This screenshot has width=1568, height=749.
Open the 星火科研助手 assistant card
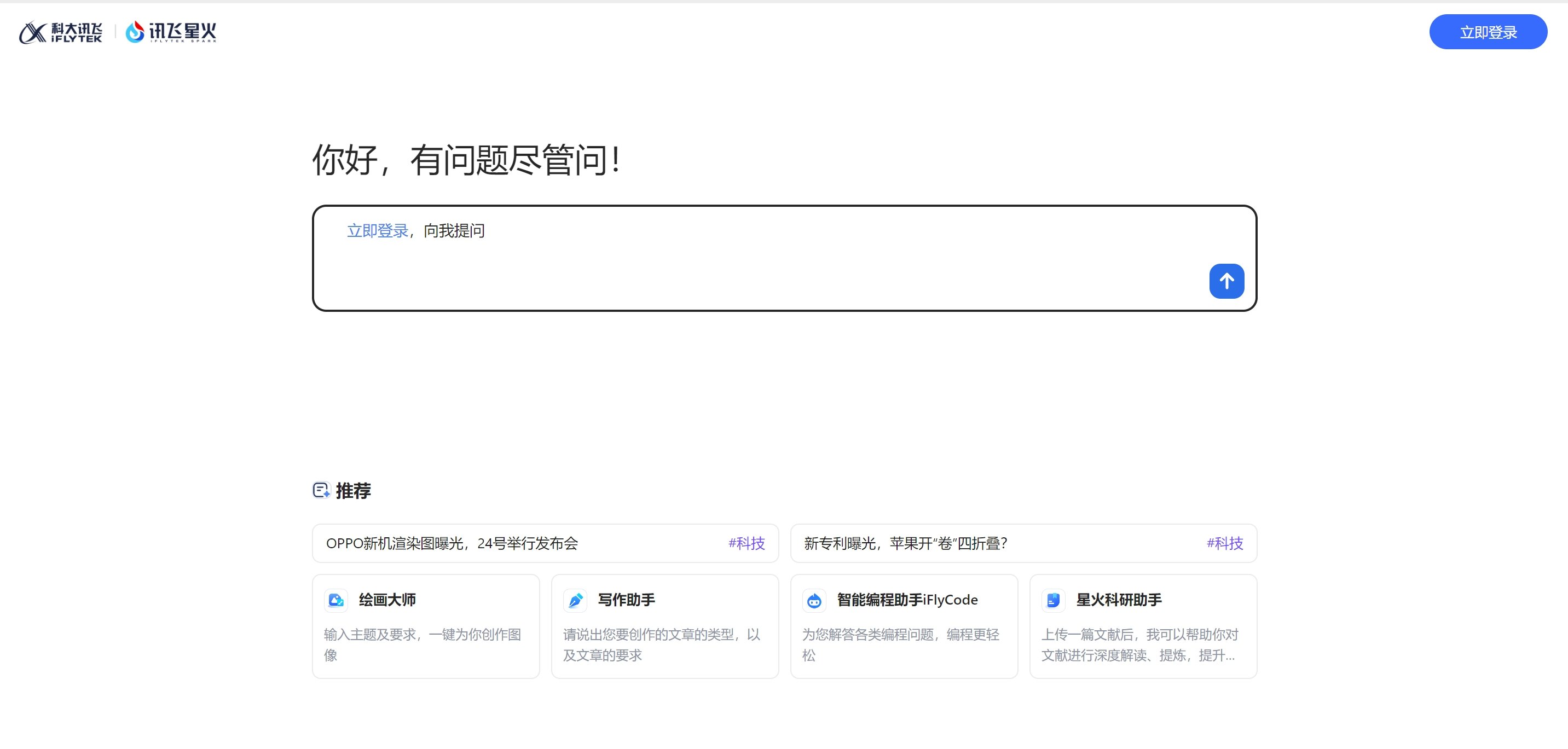[1143, 626]
